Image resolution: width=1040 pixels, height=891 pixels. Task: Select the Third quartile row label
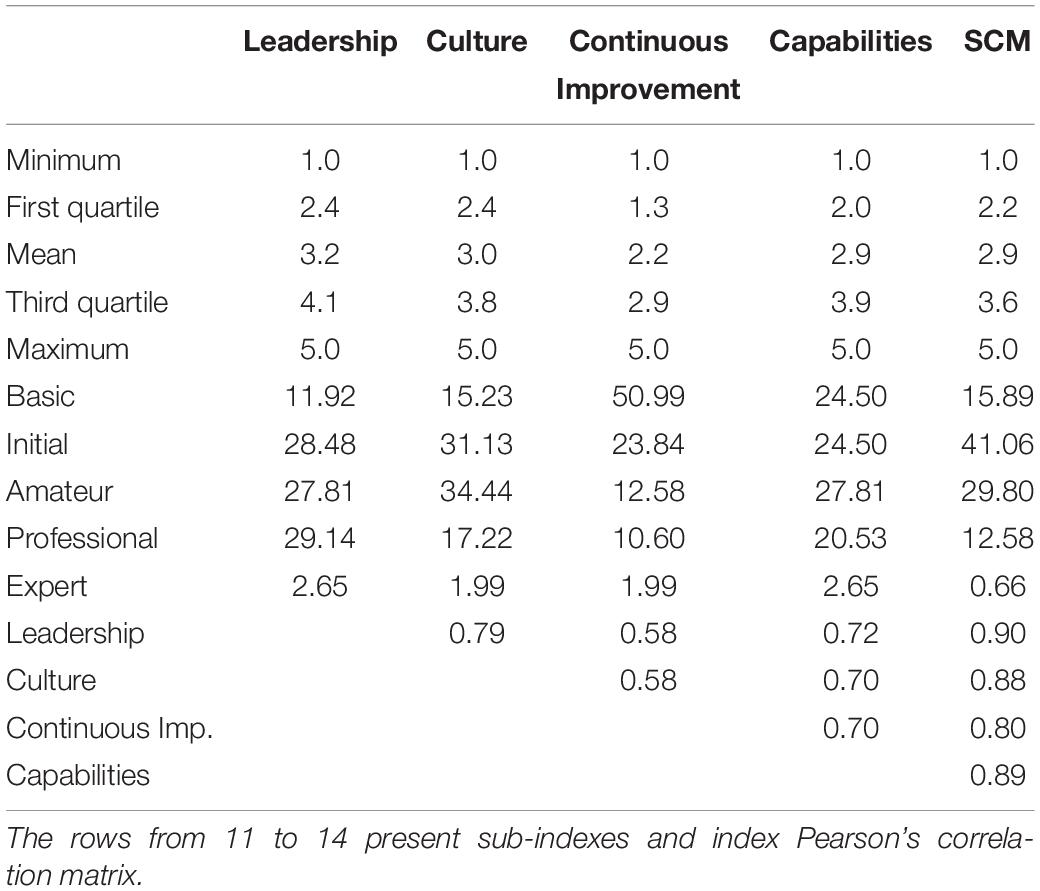[x=87, y=302]
